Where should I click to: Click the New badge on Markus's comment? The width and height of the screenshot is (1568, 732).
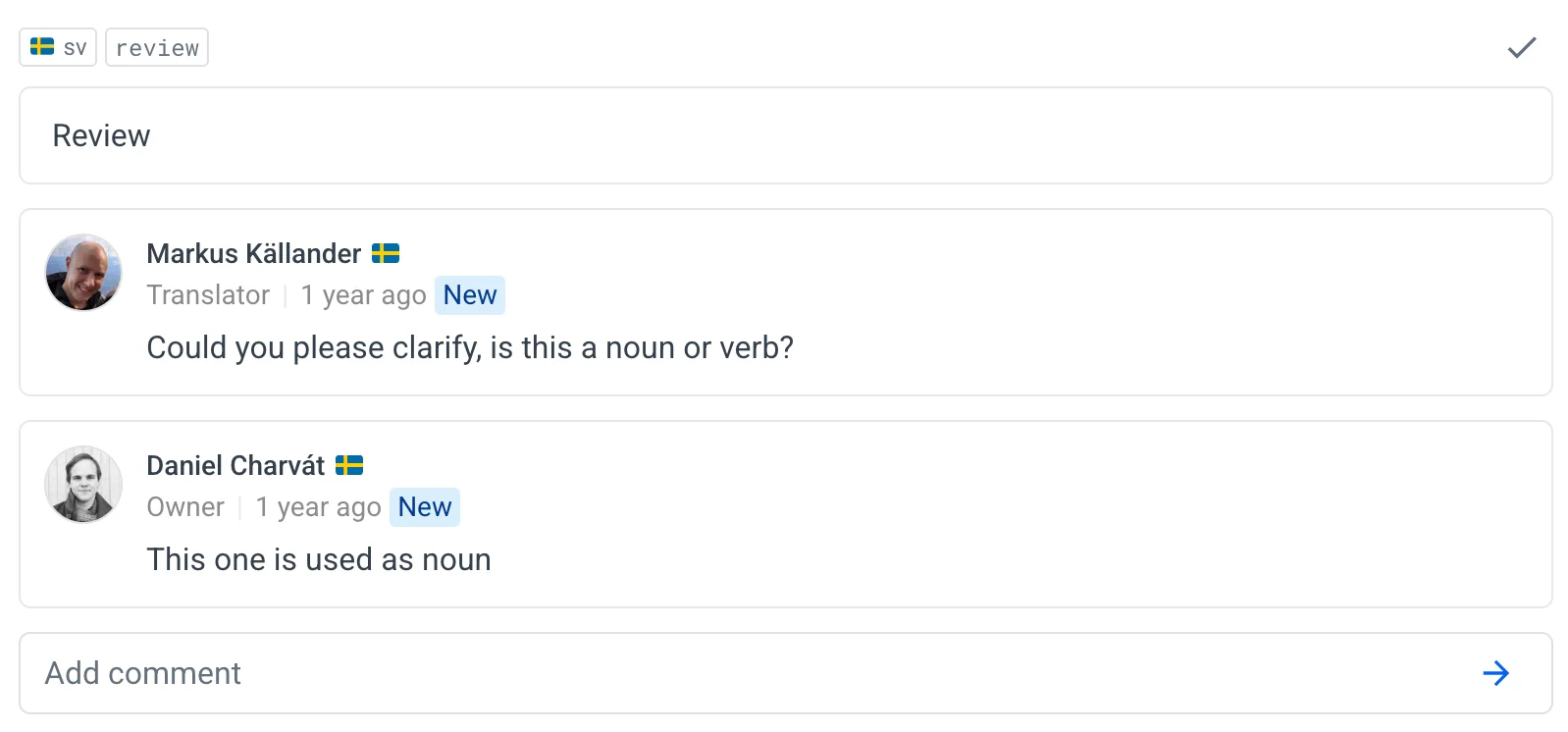pyautogui.click(x=470, y=295)
